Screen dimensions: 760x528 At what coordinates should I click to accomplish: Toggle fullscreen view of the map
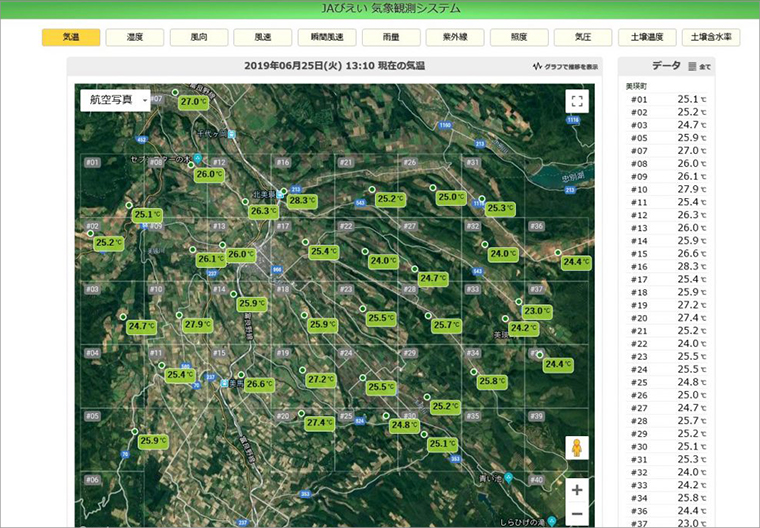(577, 101)
